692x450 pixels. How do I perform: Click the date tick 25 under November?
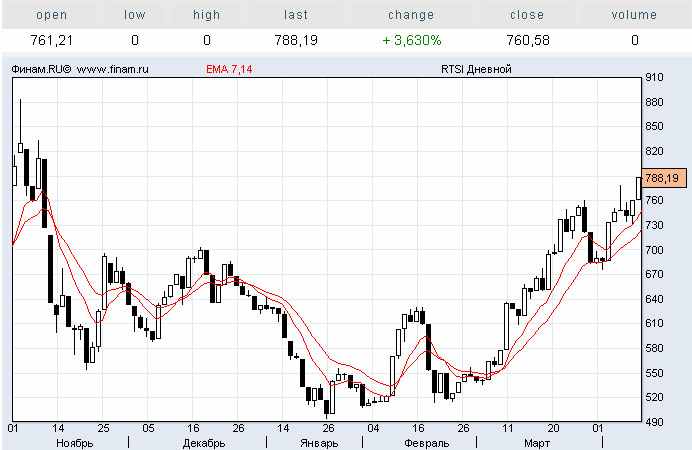103,428
